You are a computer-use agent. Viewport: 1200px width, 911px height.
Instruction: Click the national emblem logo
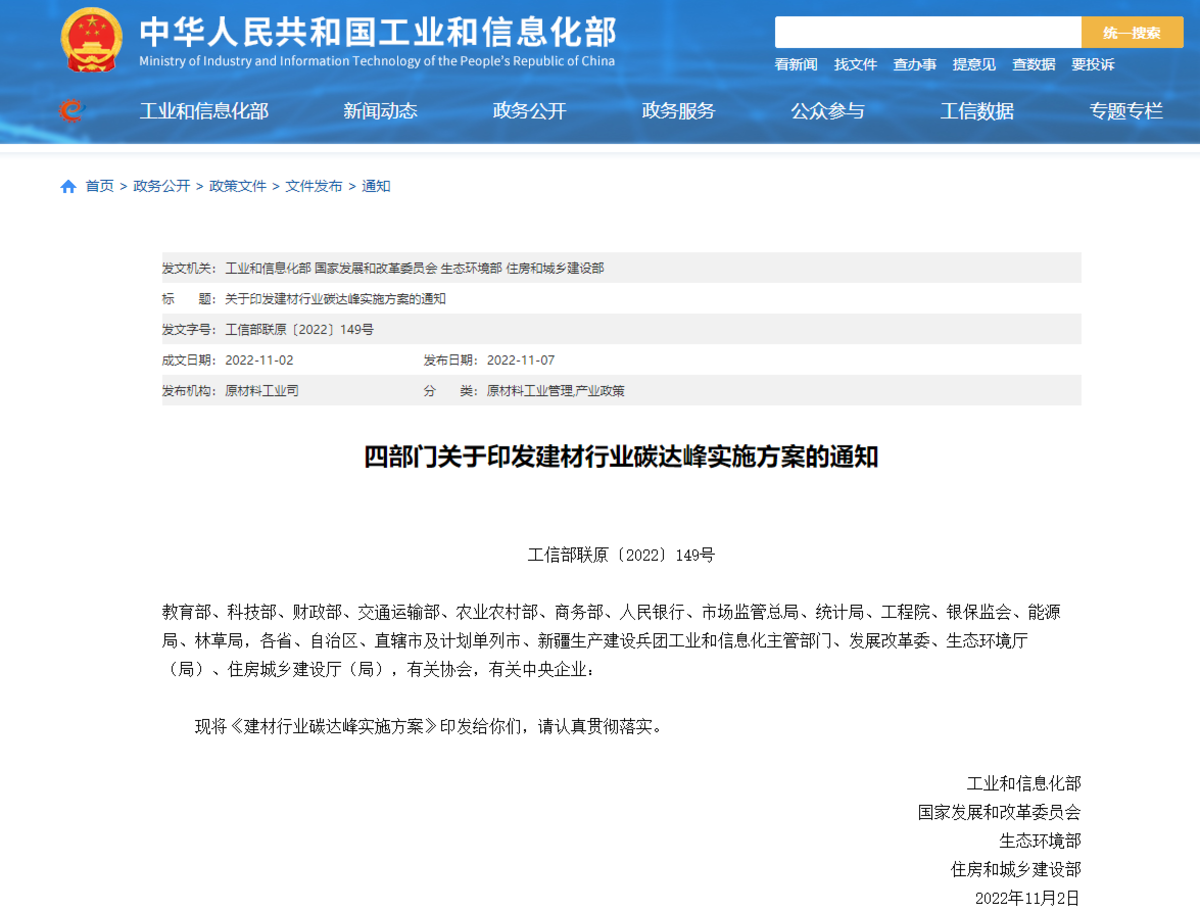coord(91,40)
